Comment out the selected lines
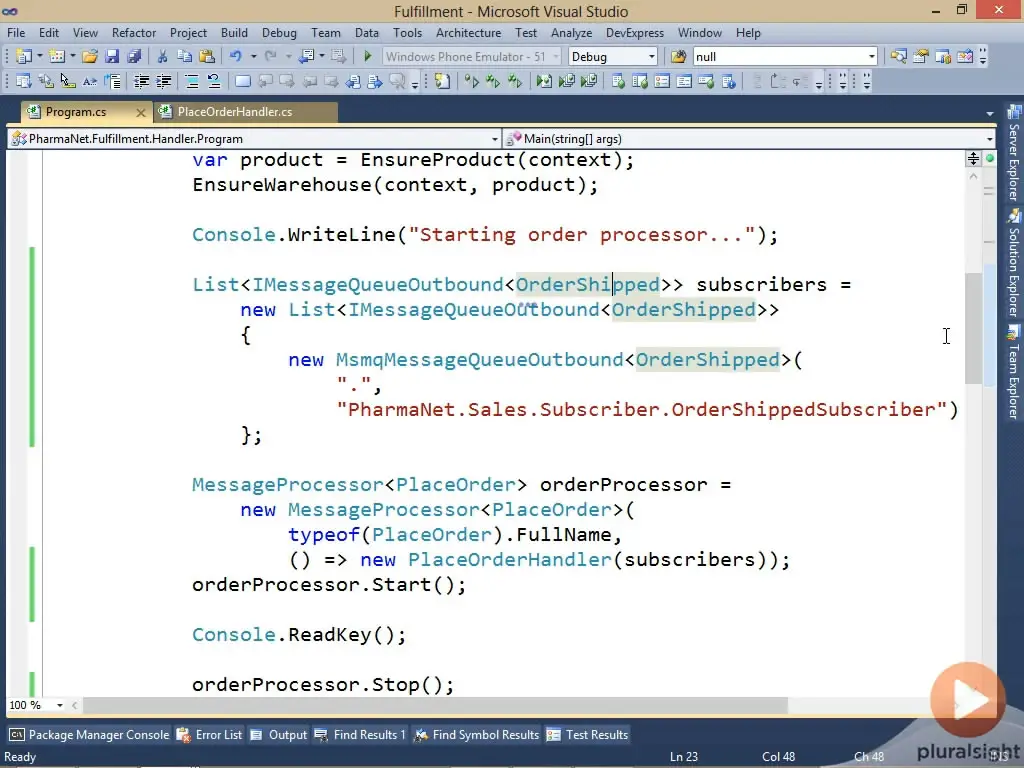Image resolution: width=1024 pixels, height=768 pixels. click(x=192, y=82)
